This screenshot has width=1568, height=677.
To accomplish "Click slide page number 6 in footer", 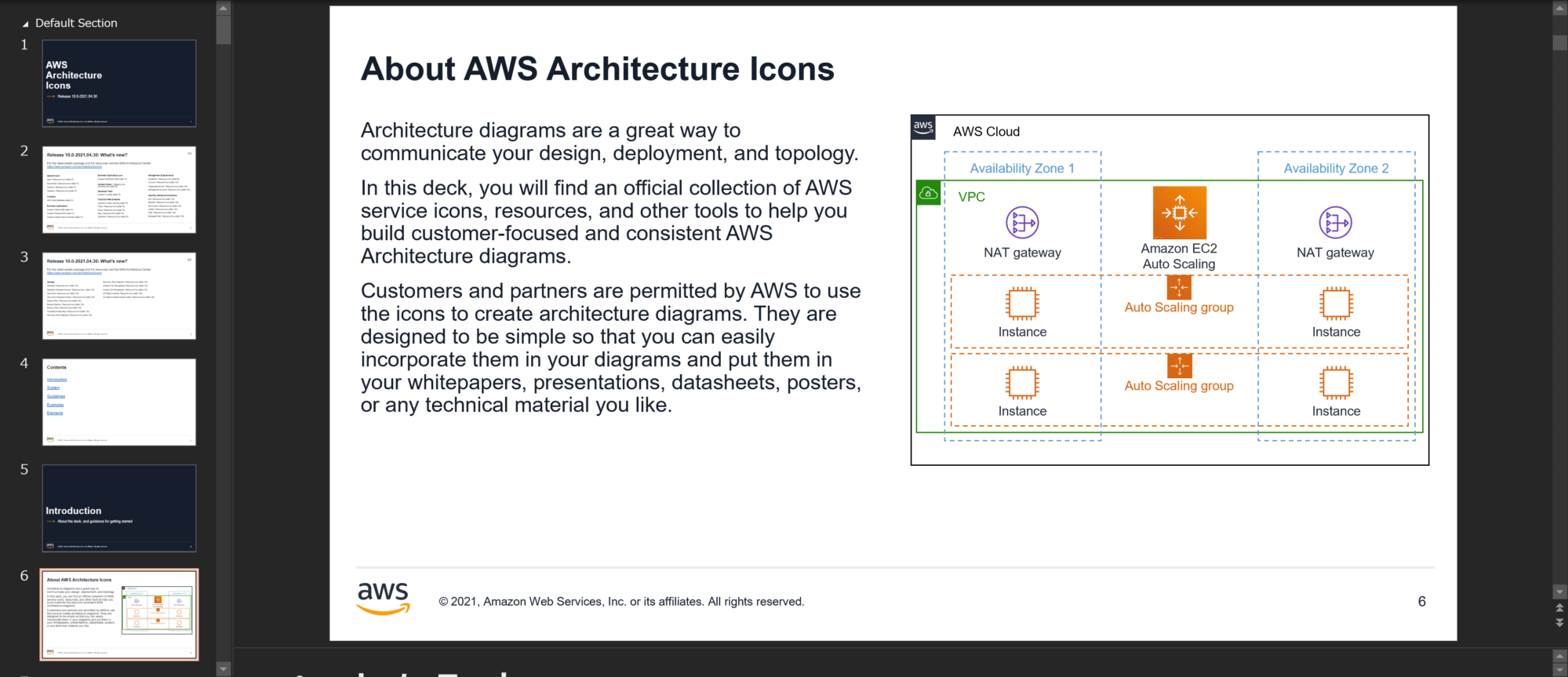I will [x=1421, y=602].
